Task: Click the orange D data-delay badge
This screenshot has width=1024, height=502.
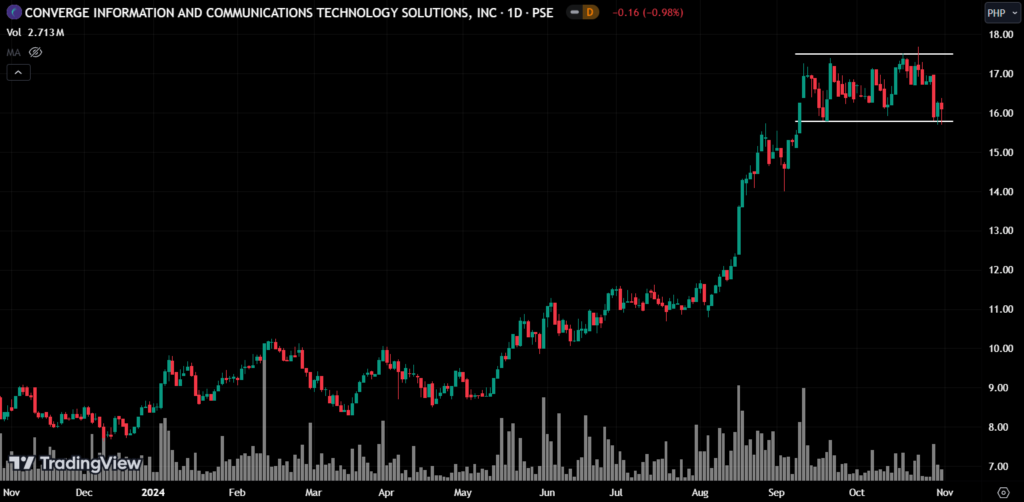Action: coord(591,12)
